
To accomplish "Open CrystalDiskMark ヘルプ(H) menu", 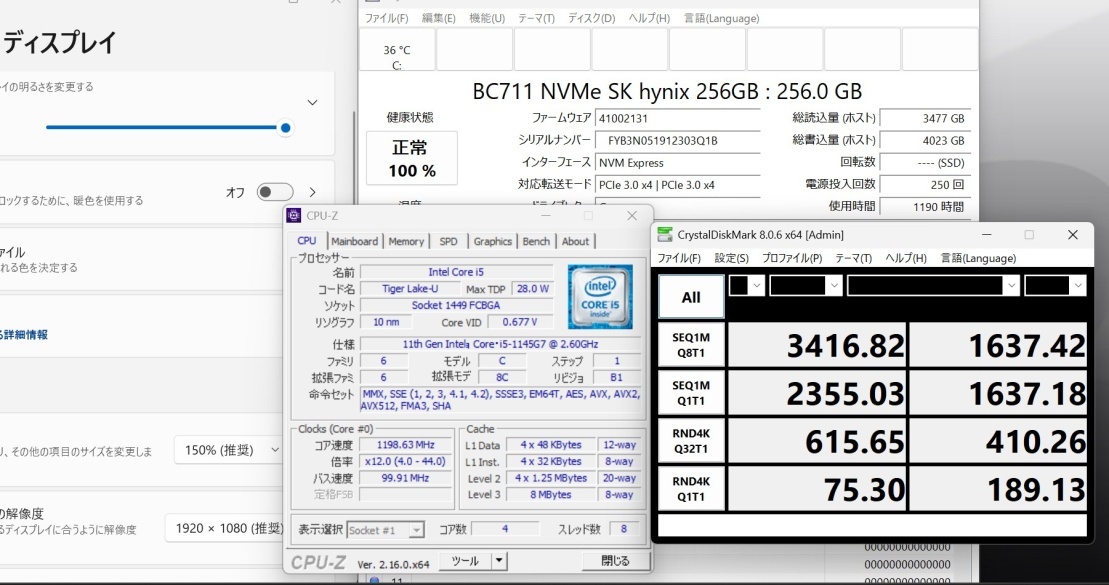I will point(906,258).
